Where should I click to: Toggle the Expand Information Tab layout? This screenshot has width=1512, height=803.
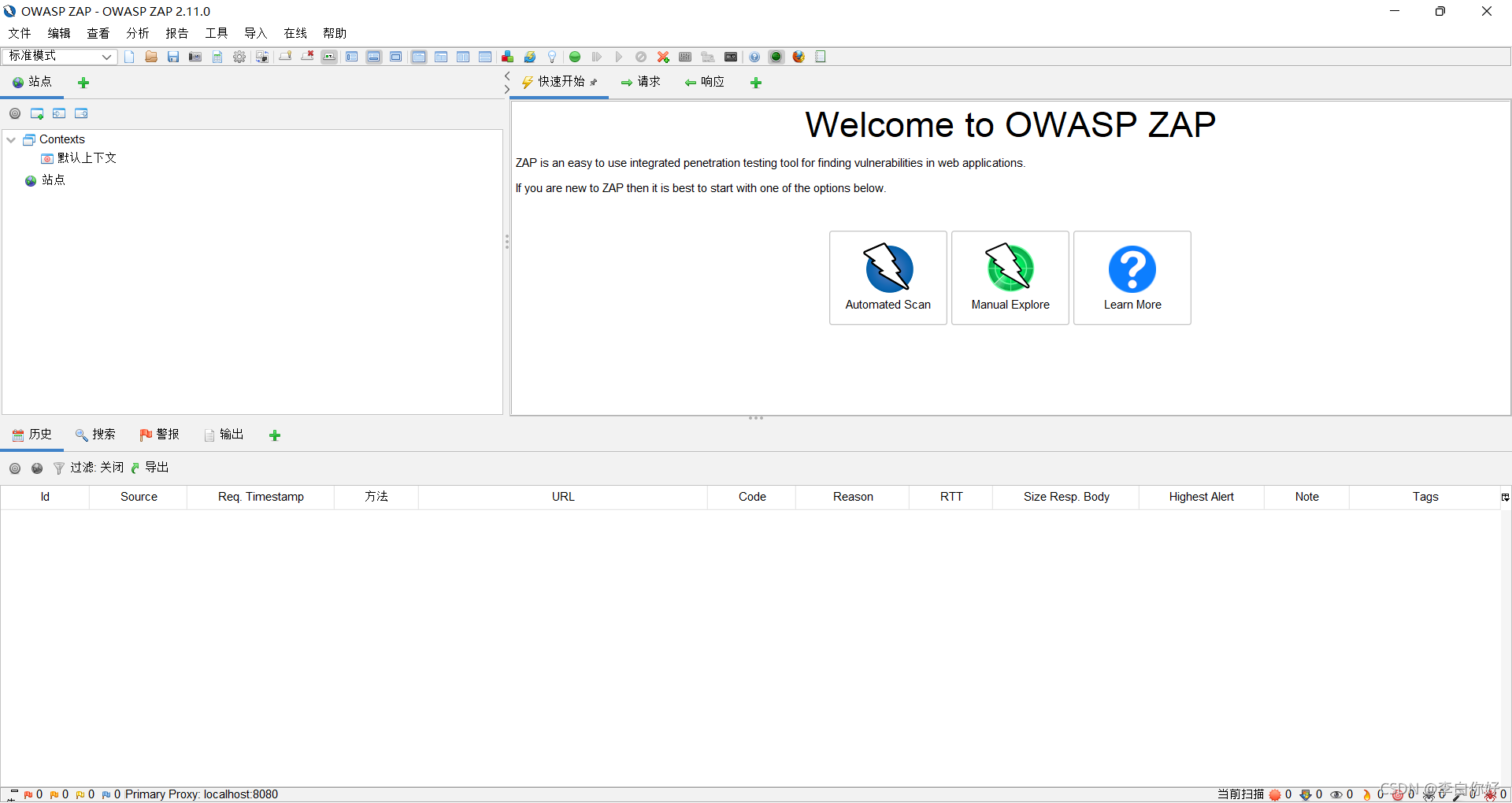(x=374, y=57)
